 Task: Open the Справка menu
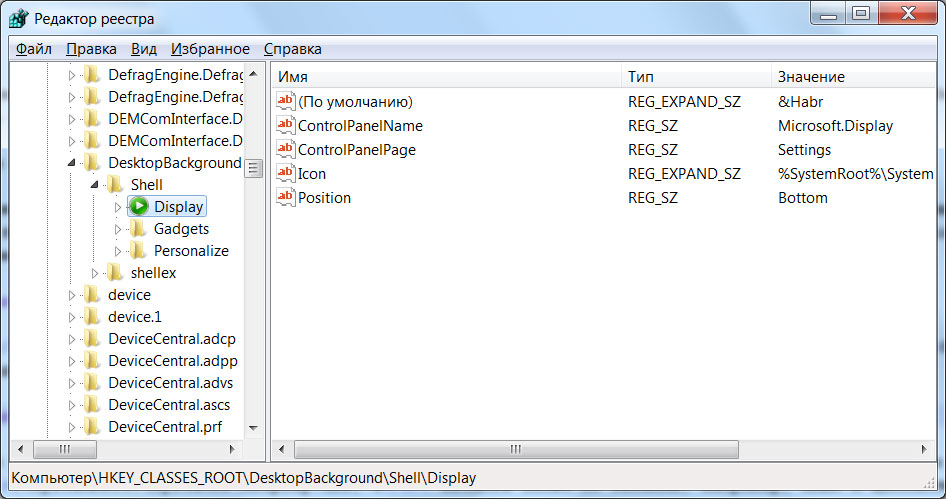coord(293,49)
